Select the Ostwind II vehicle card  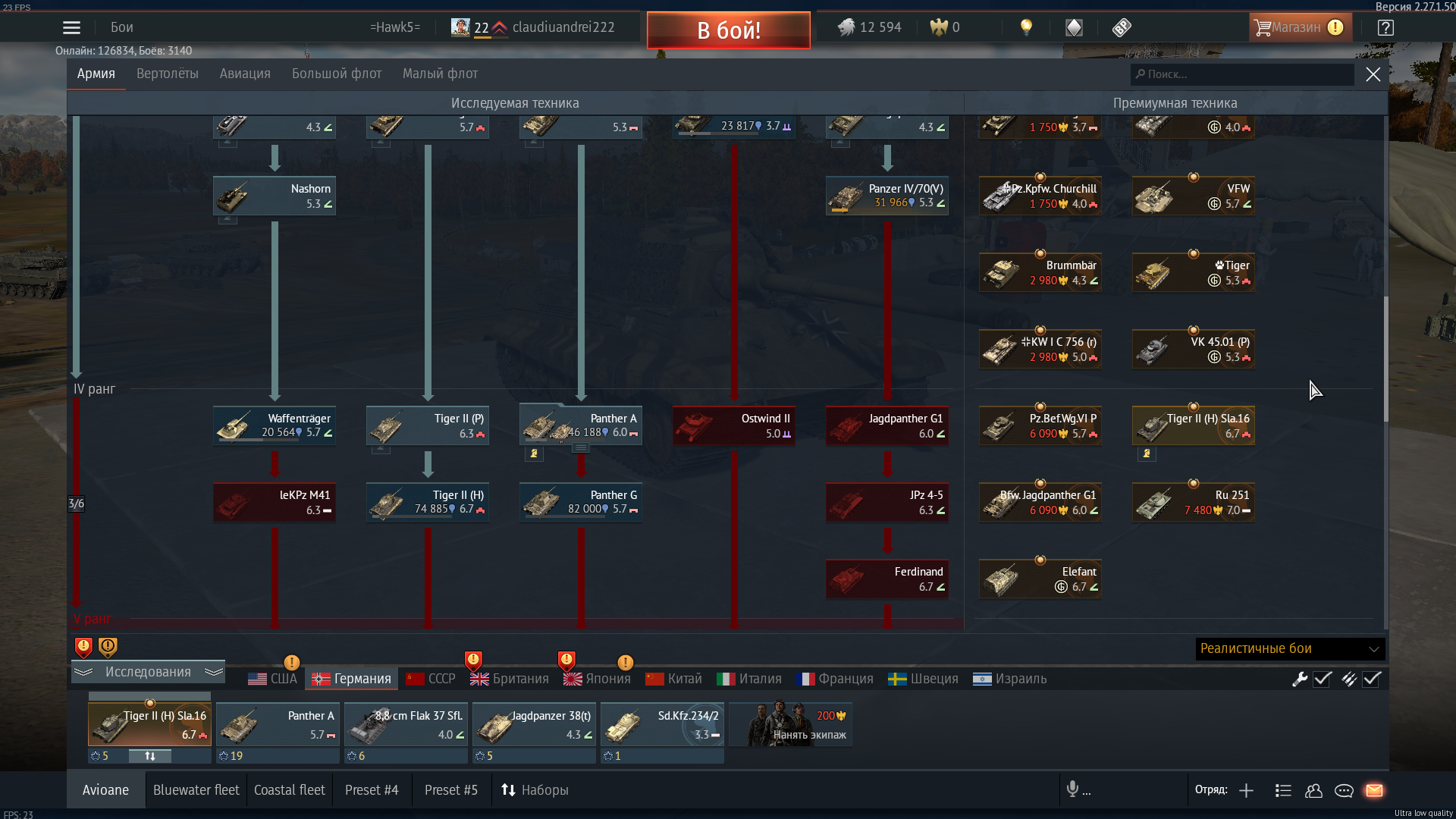click(734, 426)
